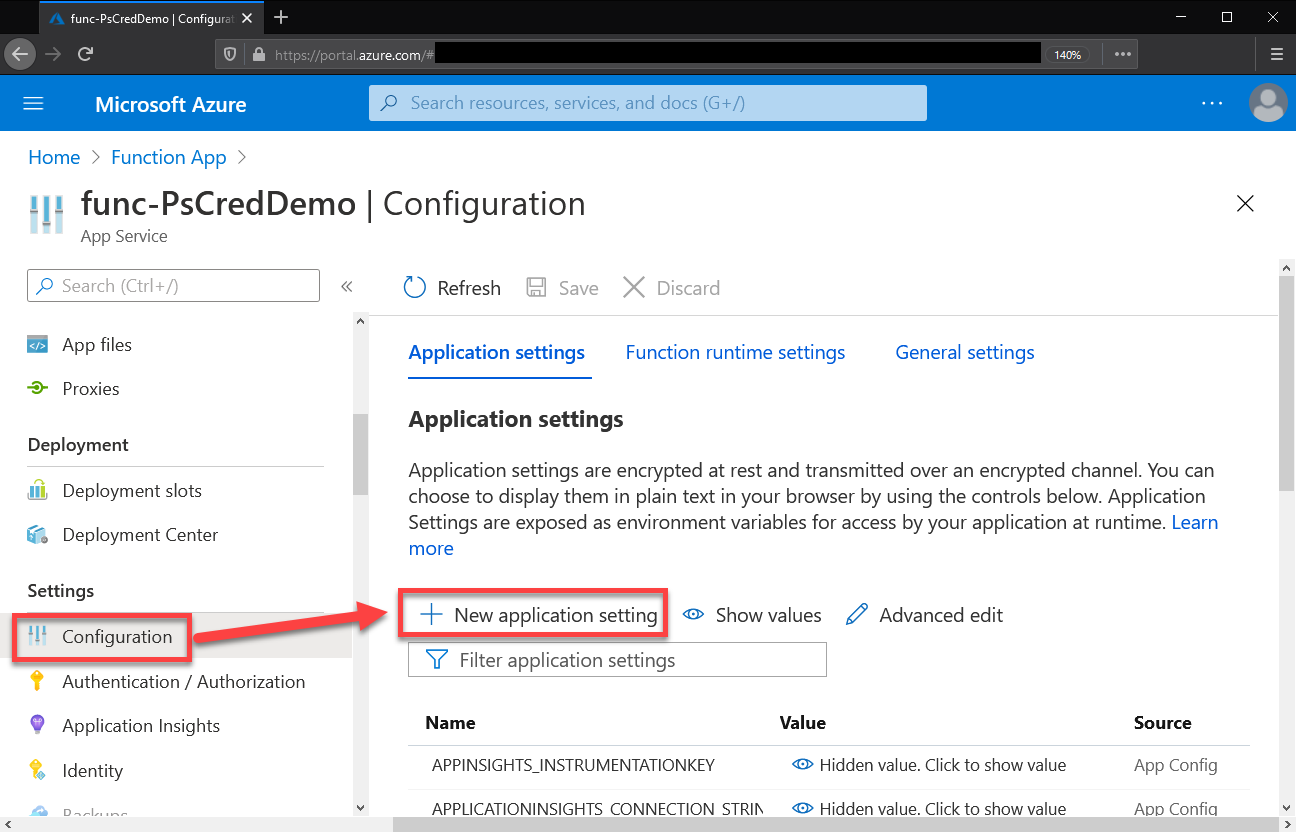Image resolution: width=1296 pixels, height=832 pixels.
Task: Click the Source column header
Action: coord(1163,723)
